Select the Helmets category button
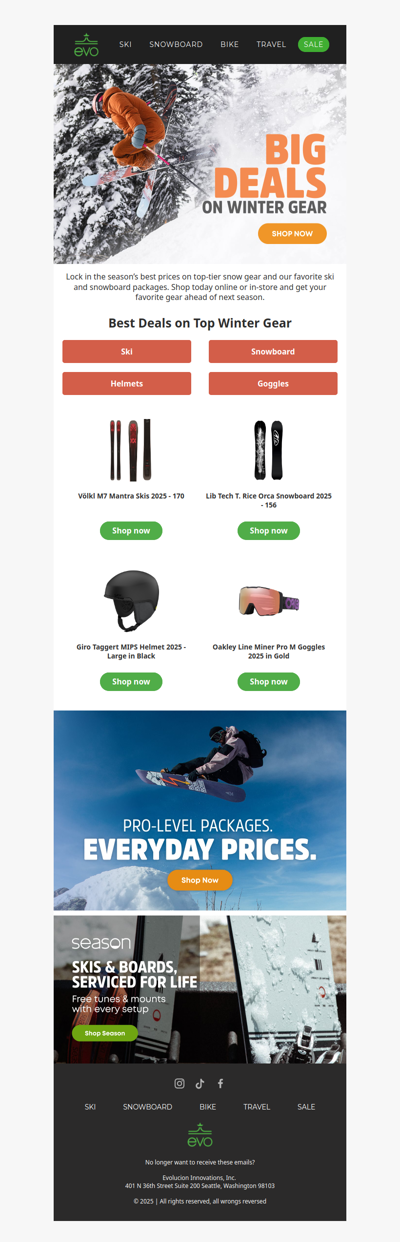Viewport: 400px width, 1242px height. [x=127, y=384]
